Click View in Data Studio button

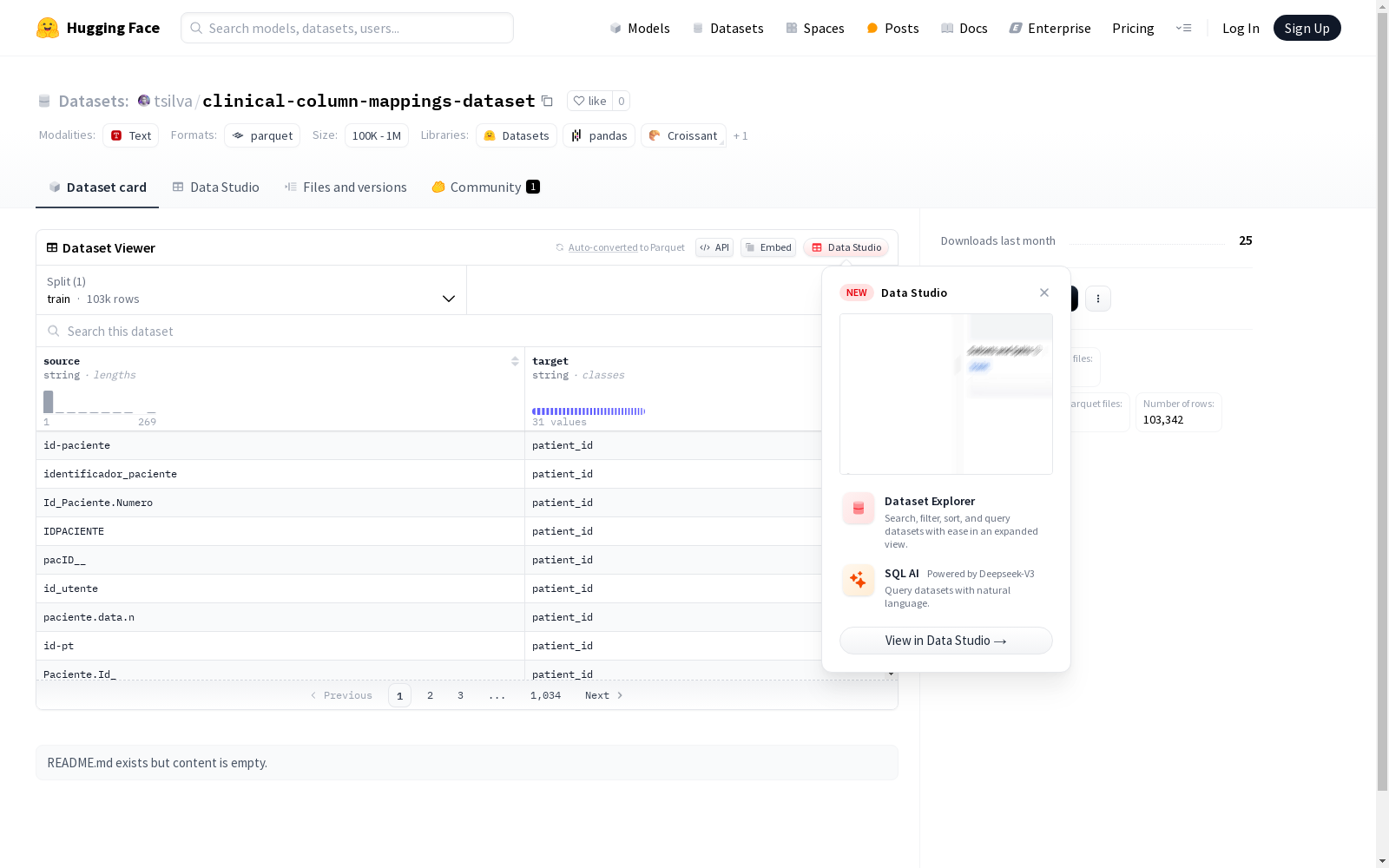(x=946, y=641)
